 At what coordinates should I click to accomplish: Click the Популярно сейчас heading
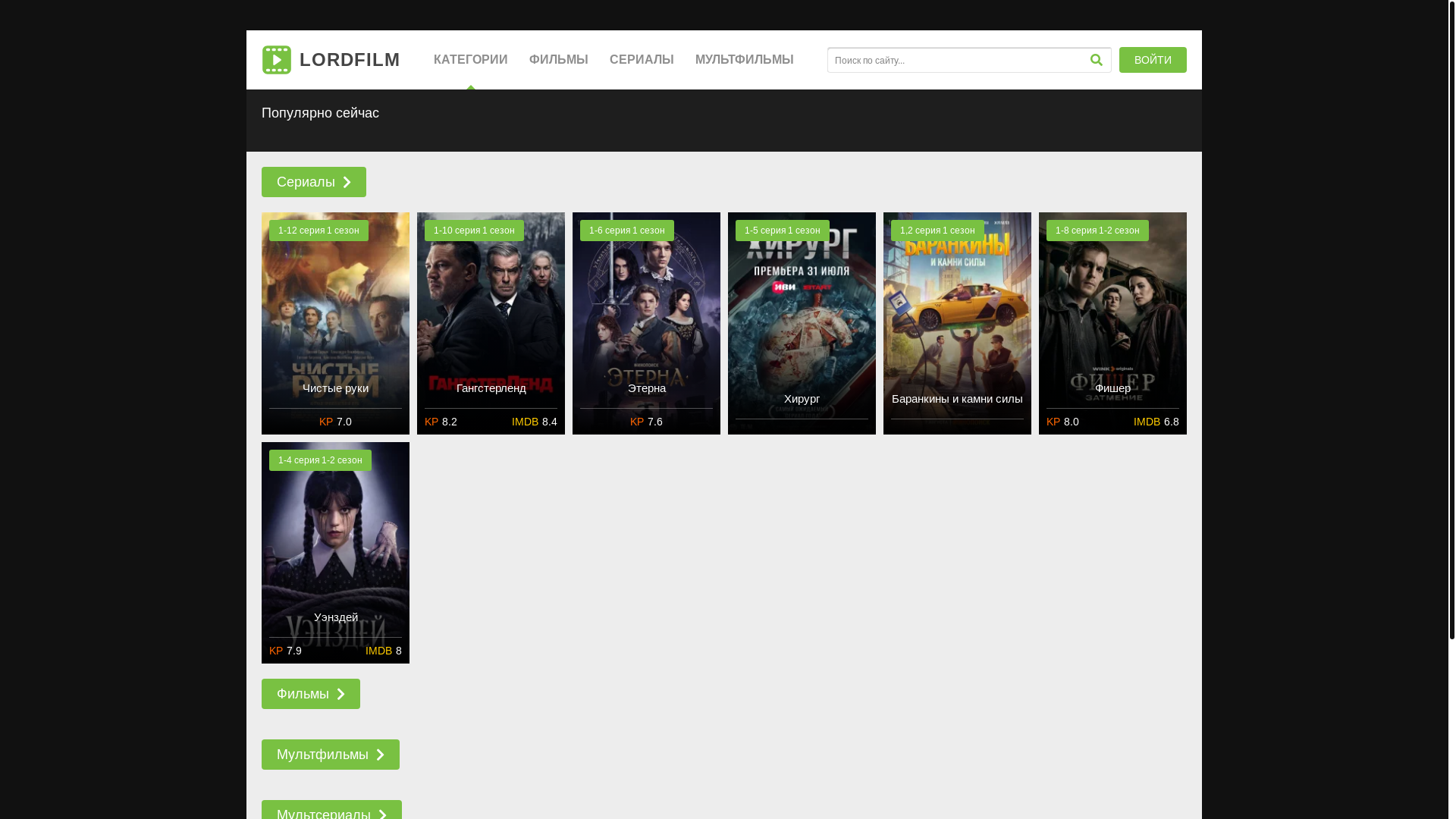320,113
